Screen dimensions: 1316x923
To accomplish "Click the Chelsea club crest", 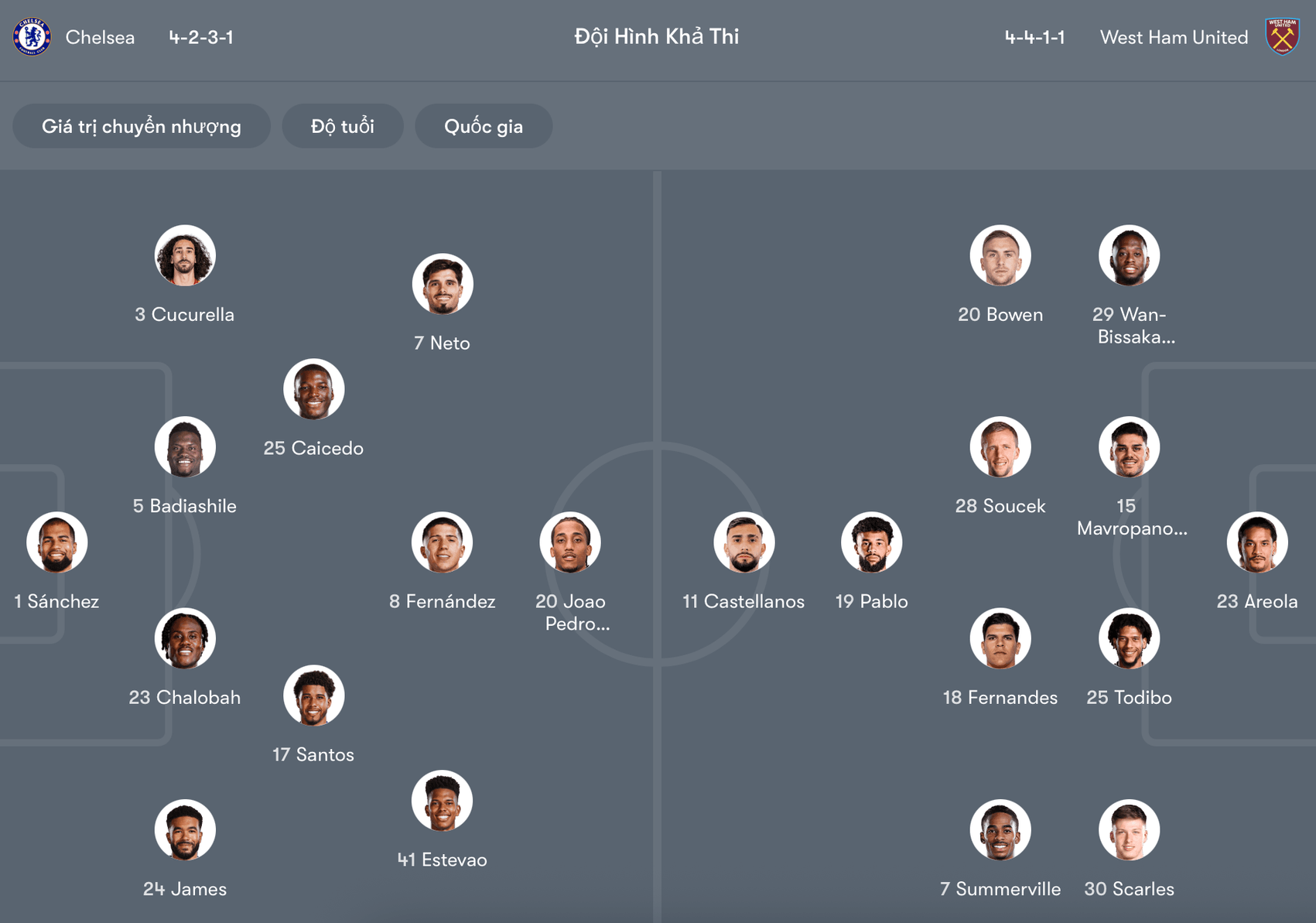I will [31, 36].
